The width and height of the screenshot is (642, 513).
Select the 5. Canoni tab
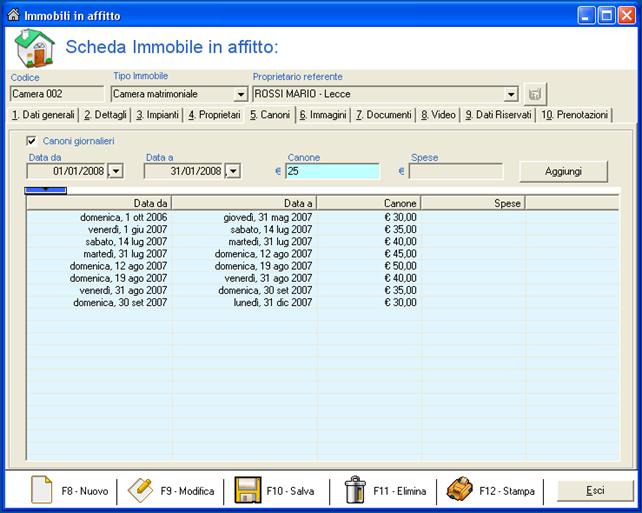(270, 115)
